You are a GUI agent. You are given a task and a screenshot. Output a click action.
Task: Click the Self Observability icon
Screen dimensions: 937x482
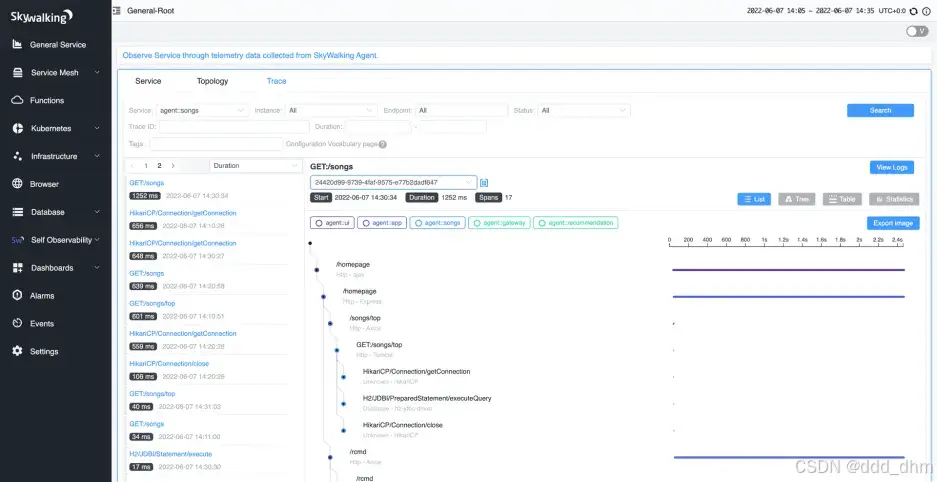[18, 240]
